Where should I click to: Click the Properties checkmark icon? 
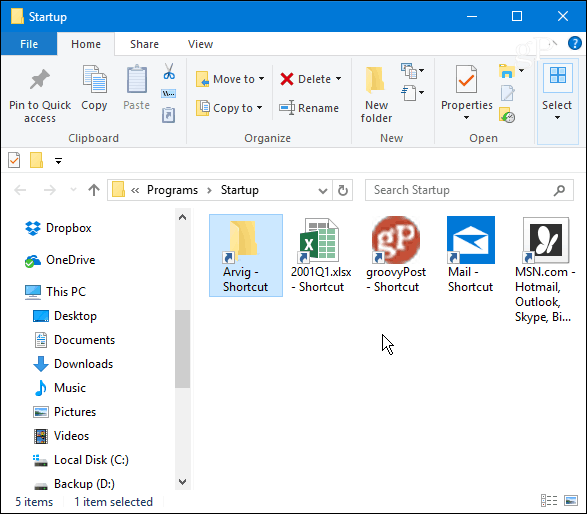(466, 79)
